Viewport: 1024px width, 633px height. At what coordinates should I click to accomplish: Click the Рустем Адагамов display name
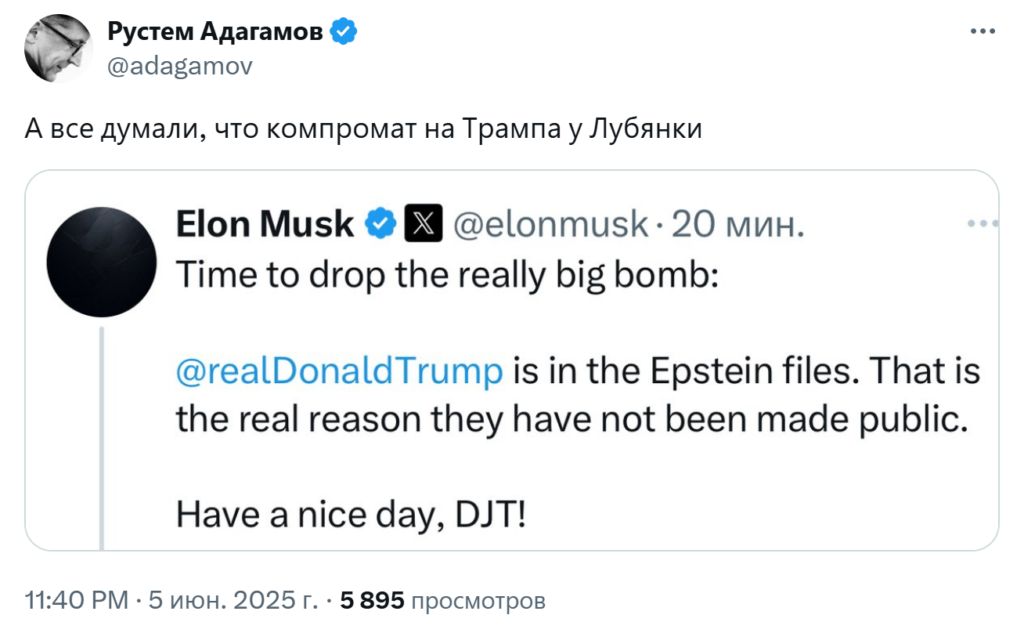pyautogui.click(x=215, y=31)
